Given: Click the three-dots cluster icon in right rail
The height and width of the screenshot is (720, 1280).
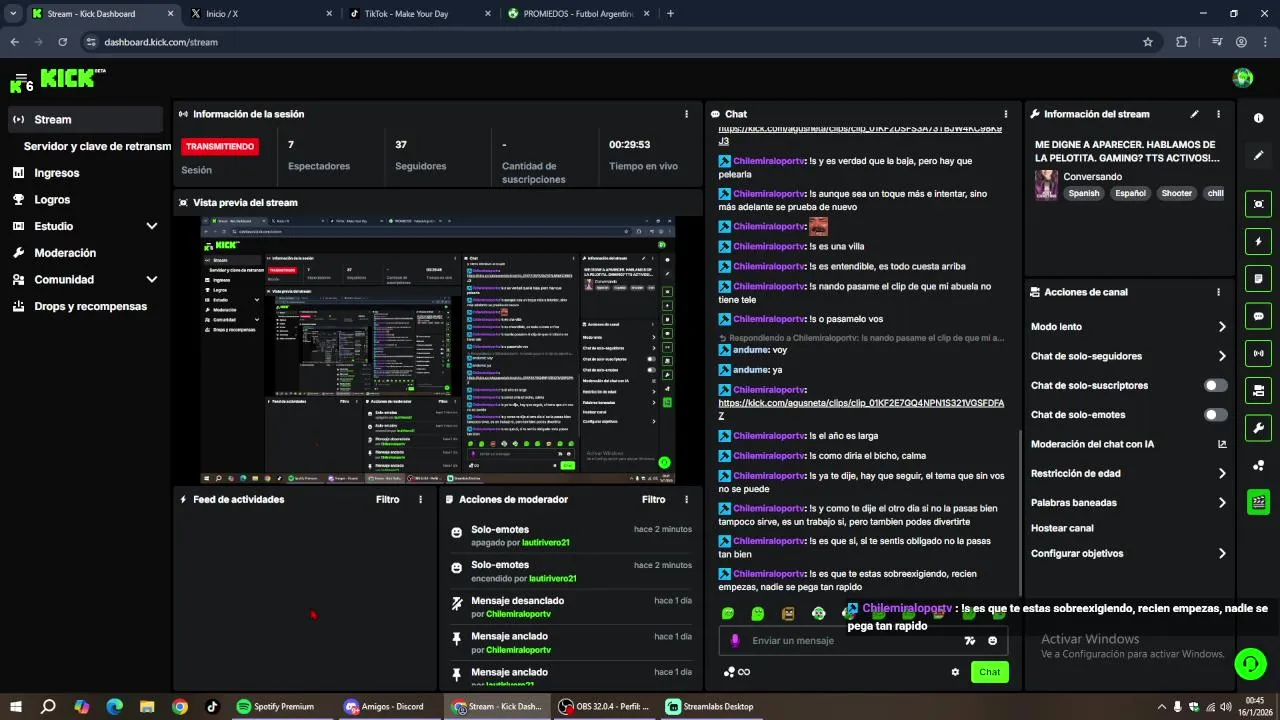Looking at the screenshot, I should coord(1258,465).
